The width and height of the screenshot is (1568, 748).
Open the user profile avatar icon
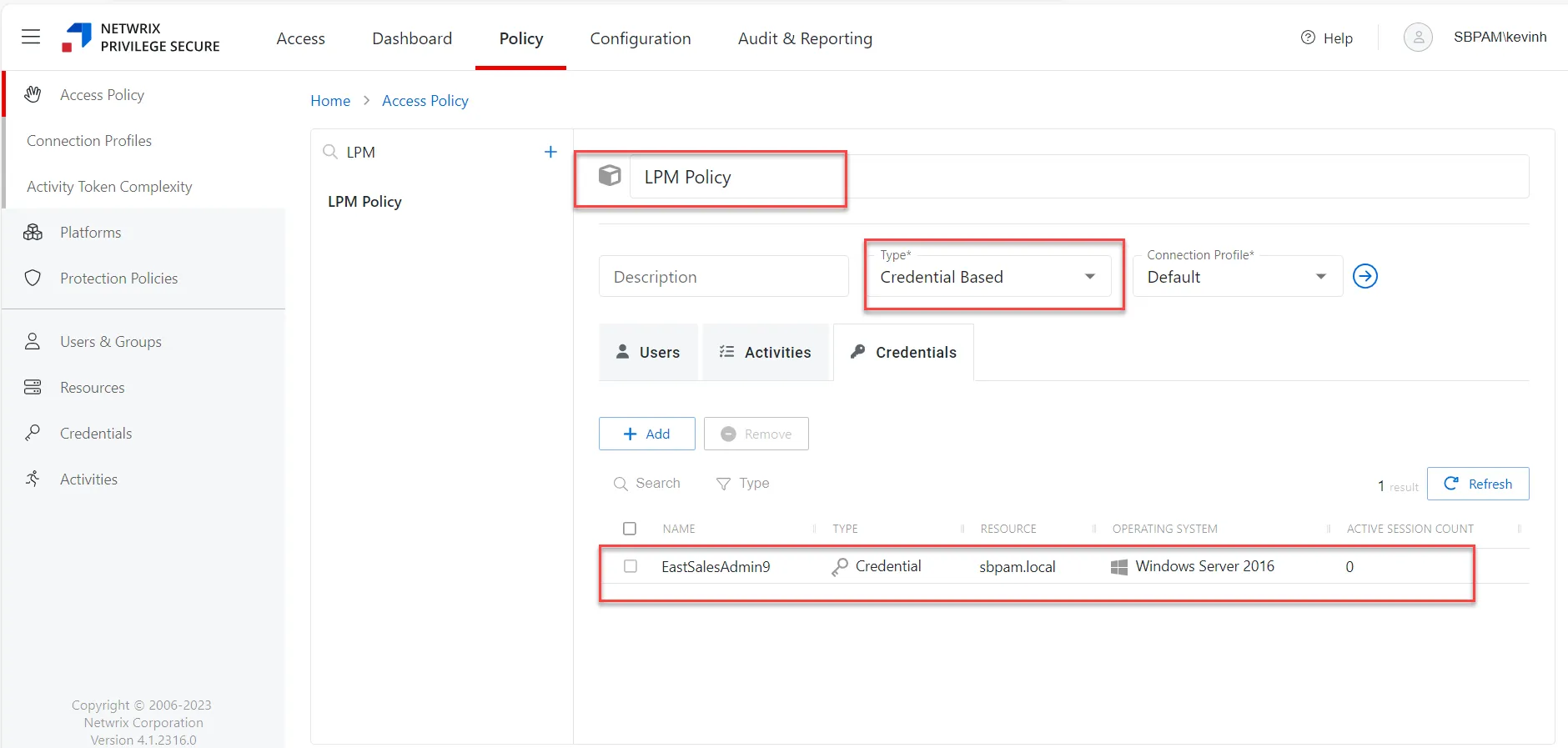point(1418,38)
